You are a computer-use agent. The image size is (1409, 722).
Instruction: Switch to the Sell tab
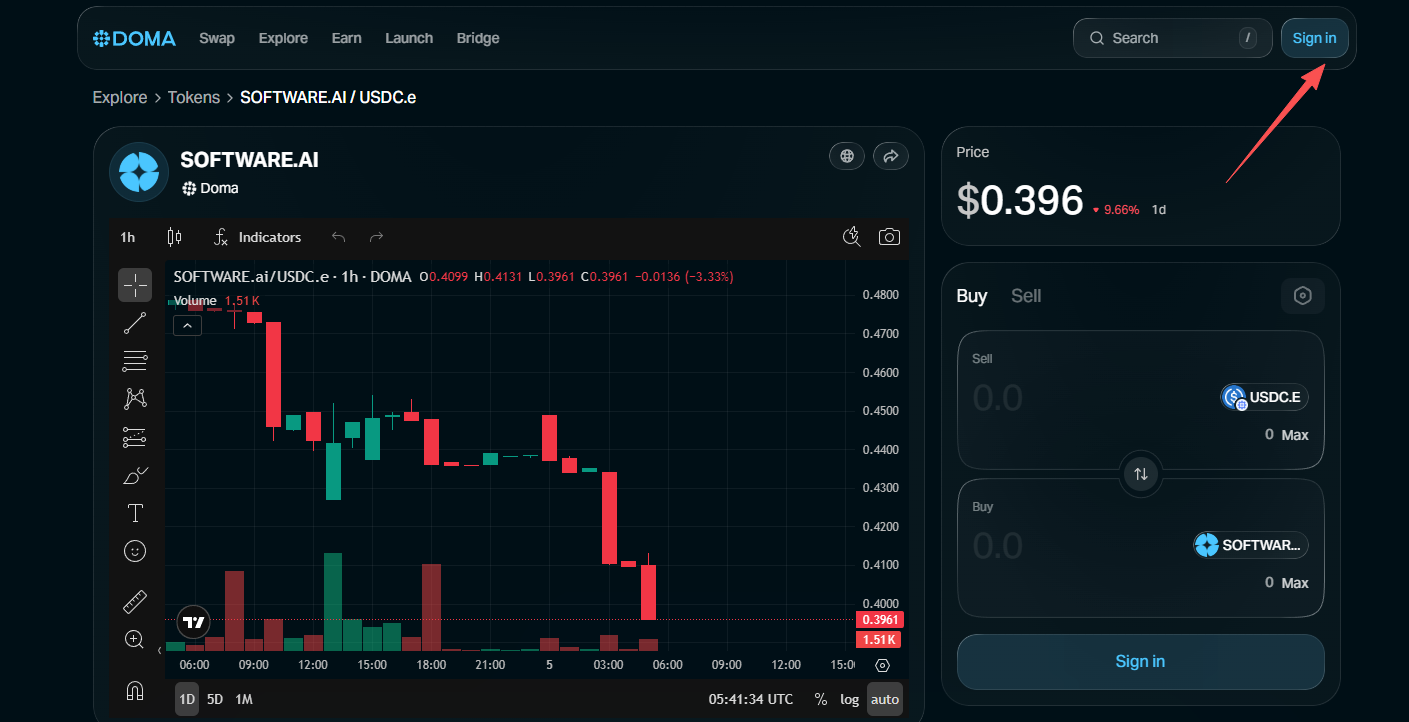pyautogui.click(x=1026, y=296)
